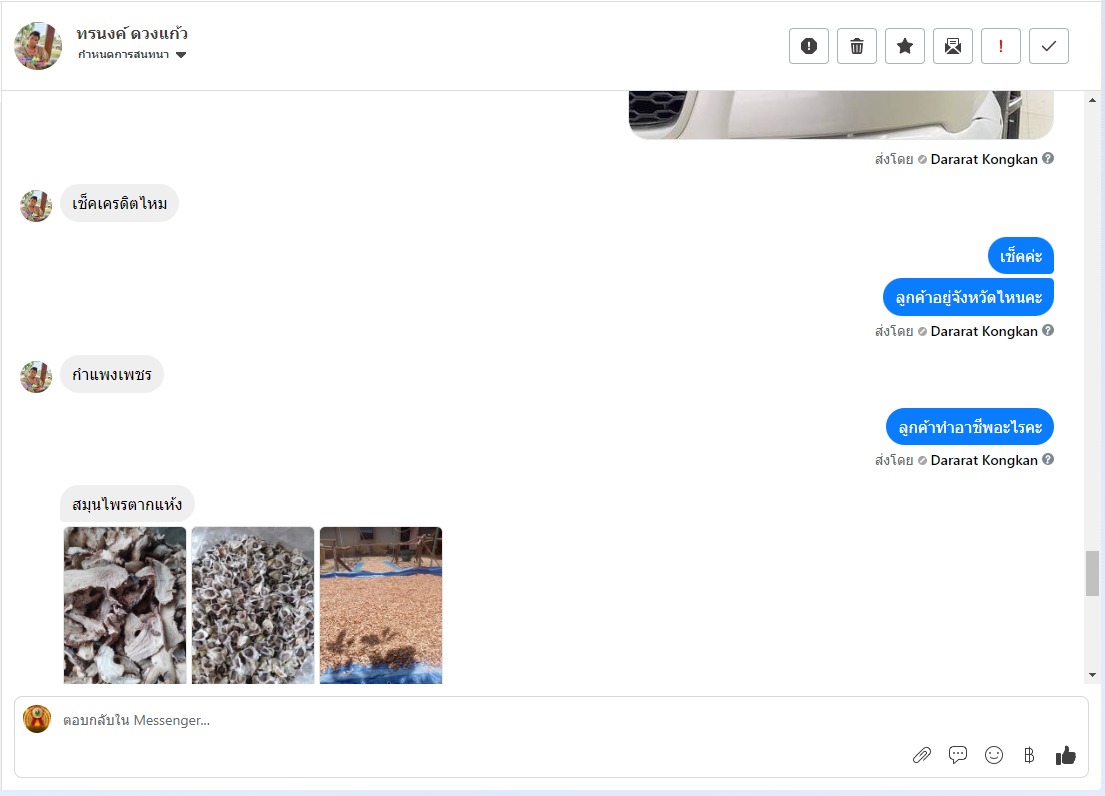The width and height of the screenshot is (1105, 796).
Task: Click the chat scrollbar thumb
Action: coord(1092,573)
